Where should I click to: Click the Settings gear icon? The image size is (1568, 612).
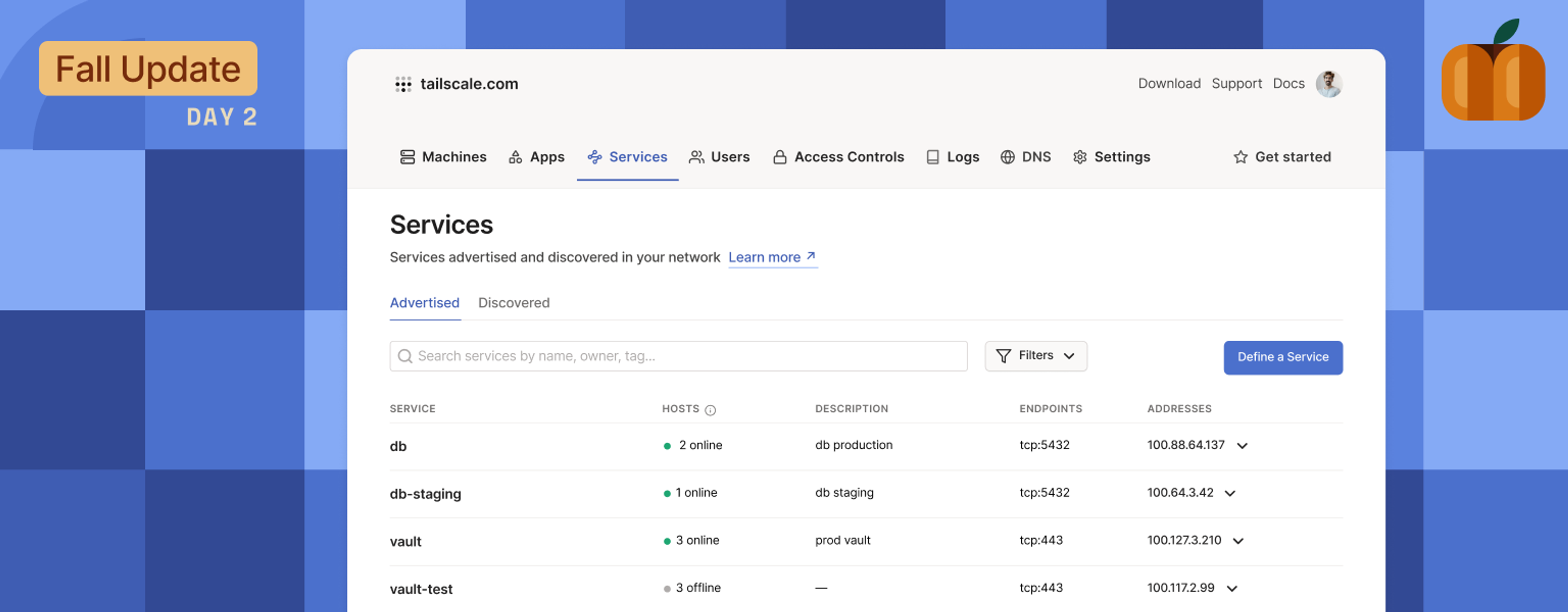pyautogui.click(x=1080, y=157)
